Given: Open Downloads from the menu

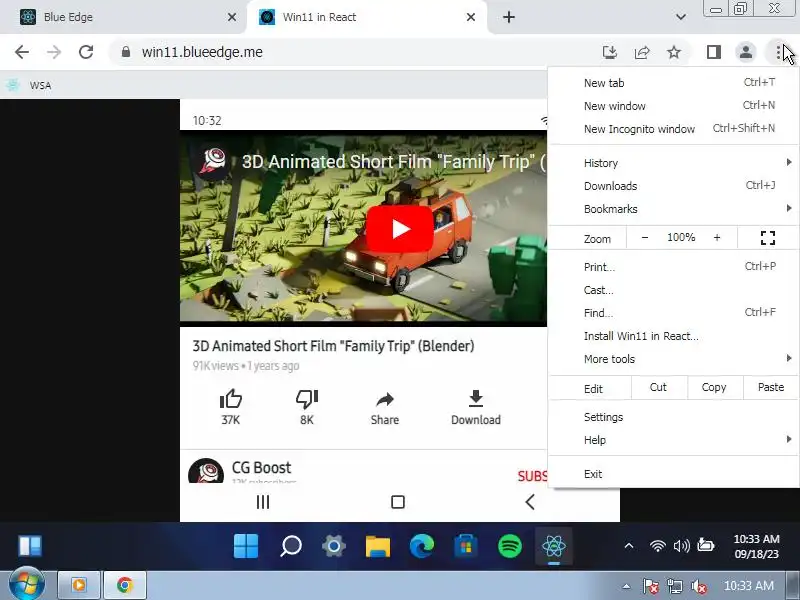Looking at the screenshot, I should tap(673, 186).
